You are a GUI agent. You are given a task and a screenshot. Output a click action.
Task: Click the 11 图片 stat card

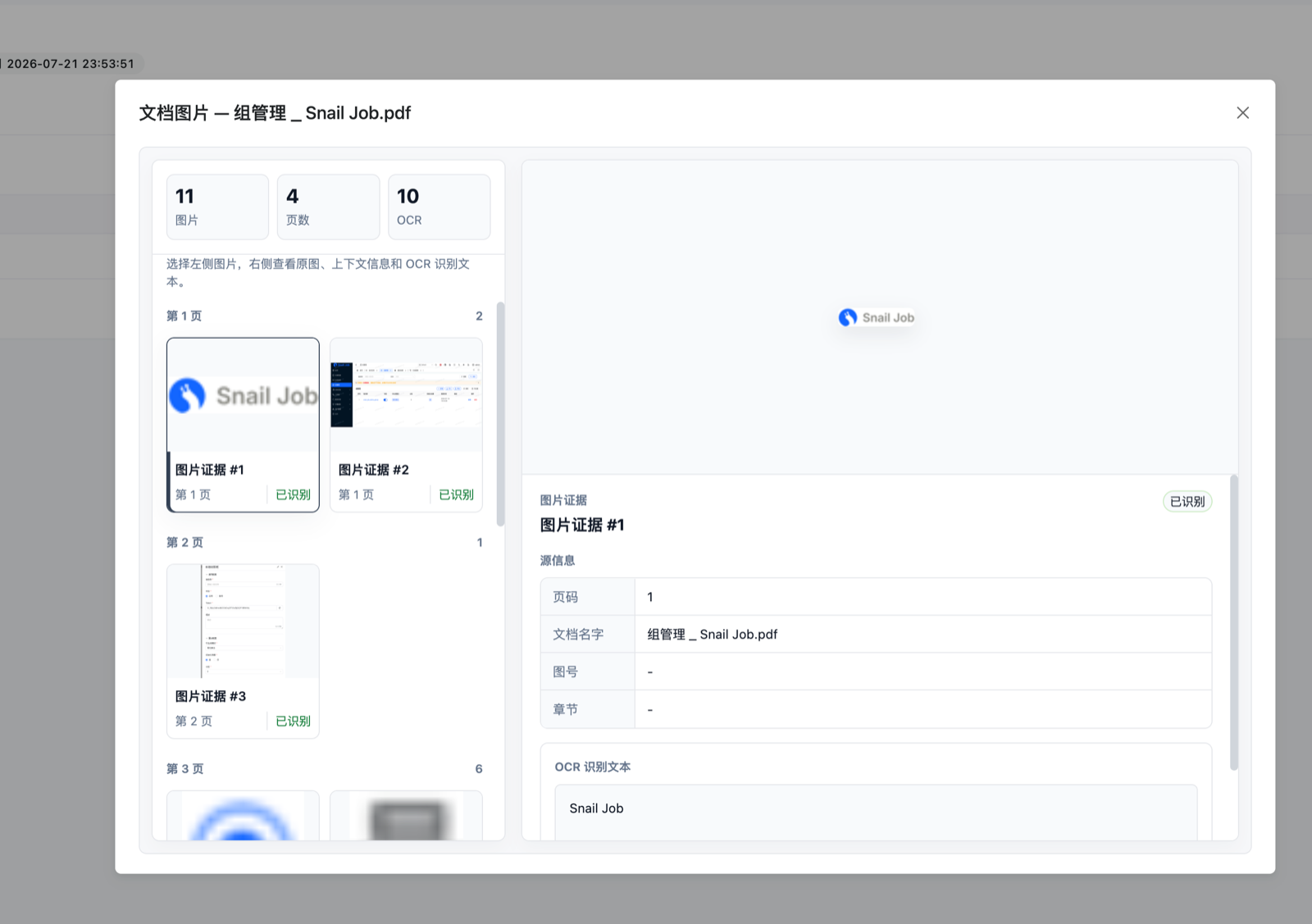click(x=217, y=207)
